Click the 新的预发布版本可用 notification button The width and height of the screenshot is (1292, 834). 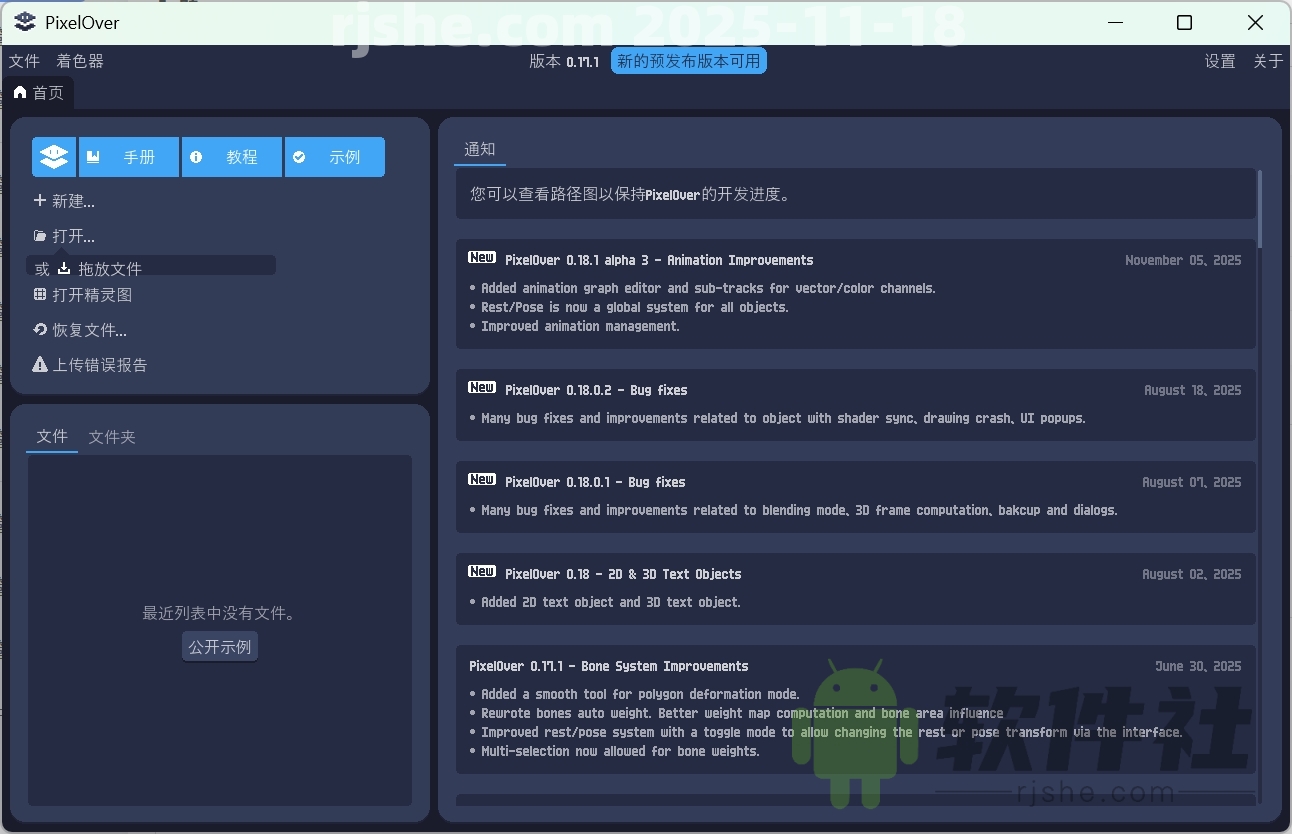pyautogui.click(x=688, y=60)
